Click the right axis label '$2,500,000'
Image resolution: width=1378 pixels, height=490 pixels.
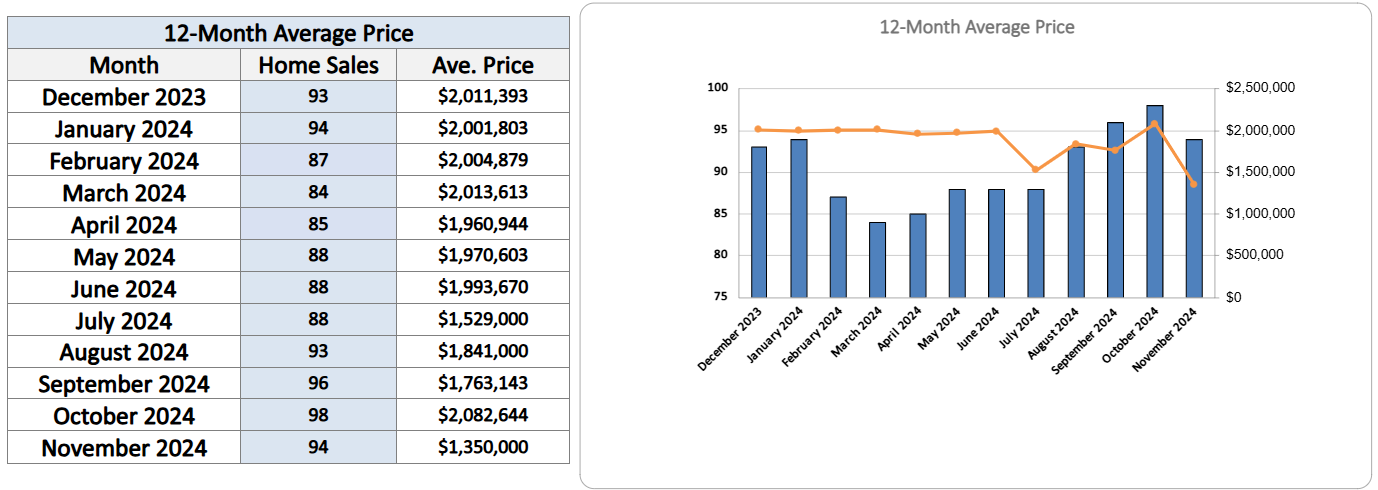(x=1260, y=88)
